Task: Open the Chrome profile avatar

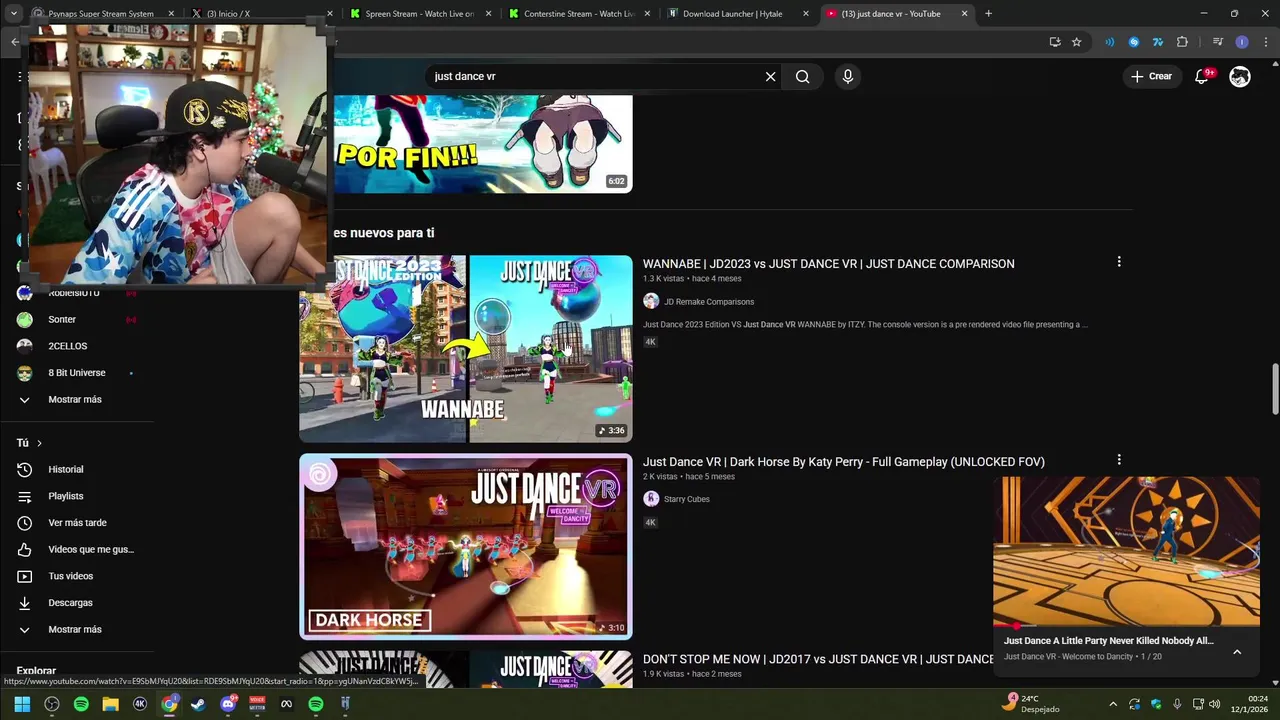Action: click(1242, 42)
